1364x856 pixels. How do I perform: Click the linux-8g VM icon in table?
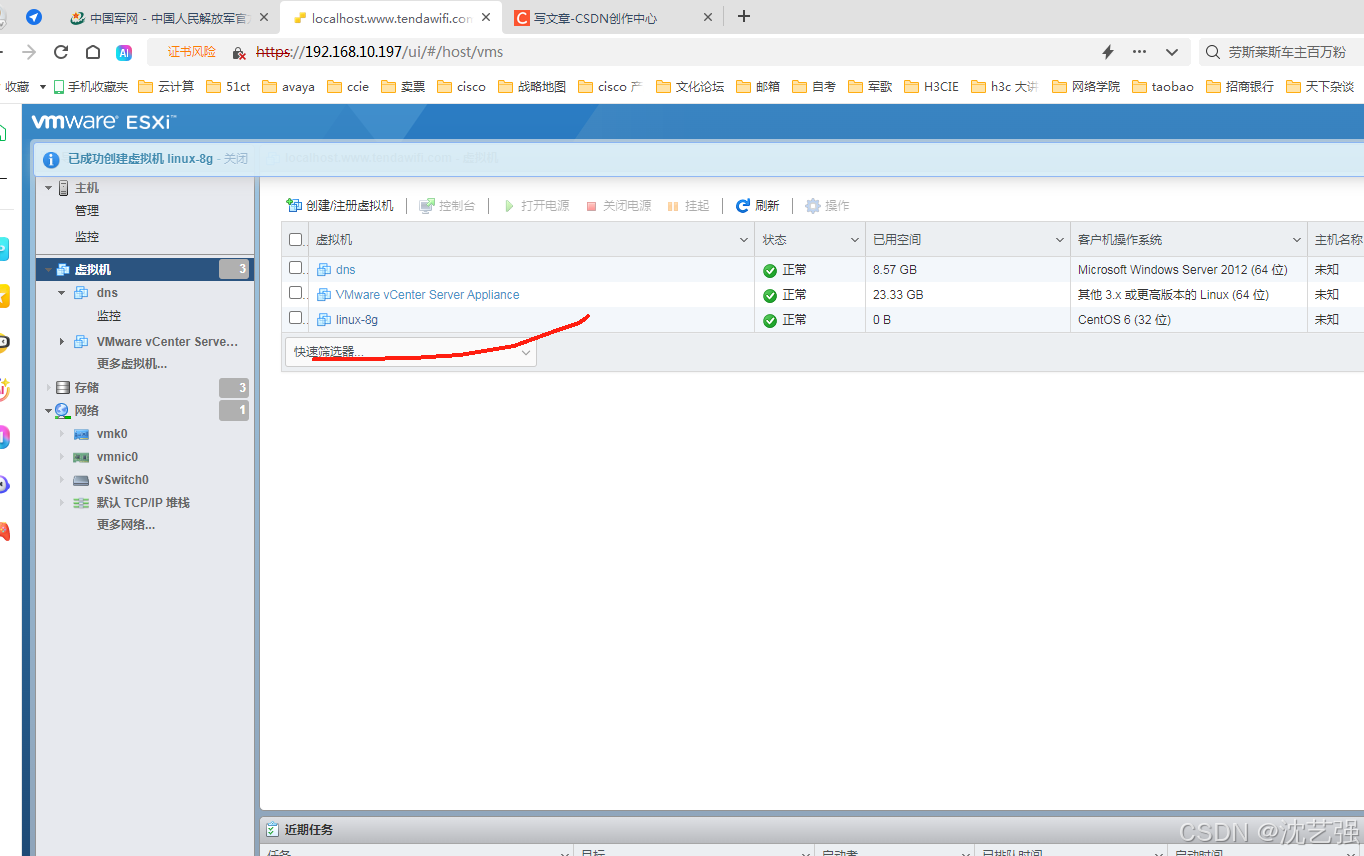324,320
